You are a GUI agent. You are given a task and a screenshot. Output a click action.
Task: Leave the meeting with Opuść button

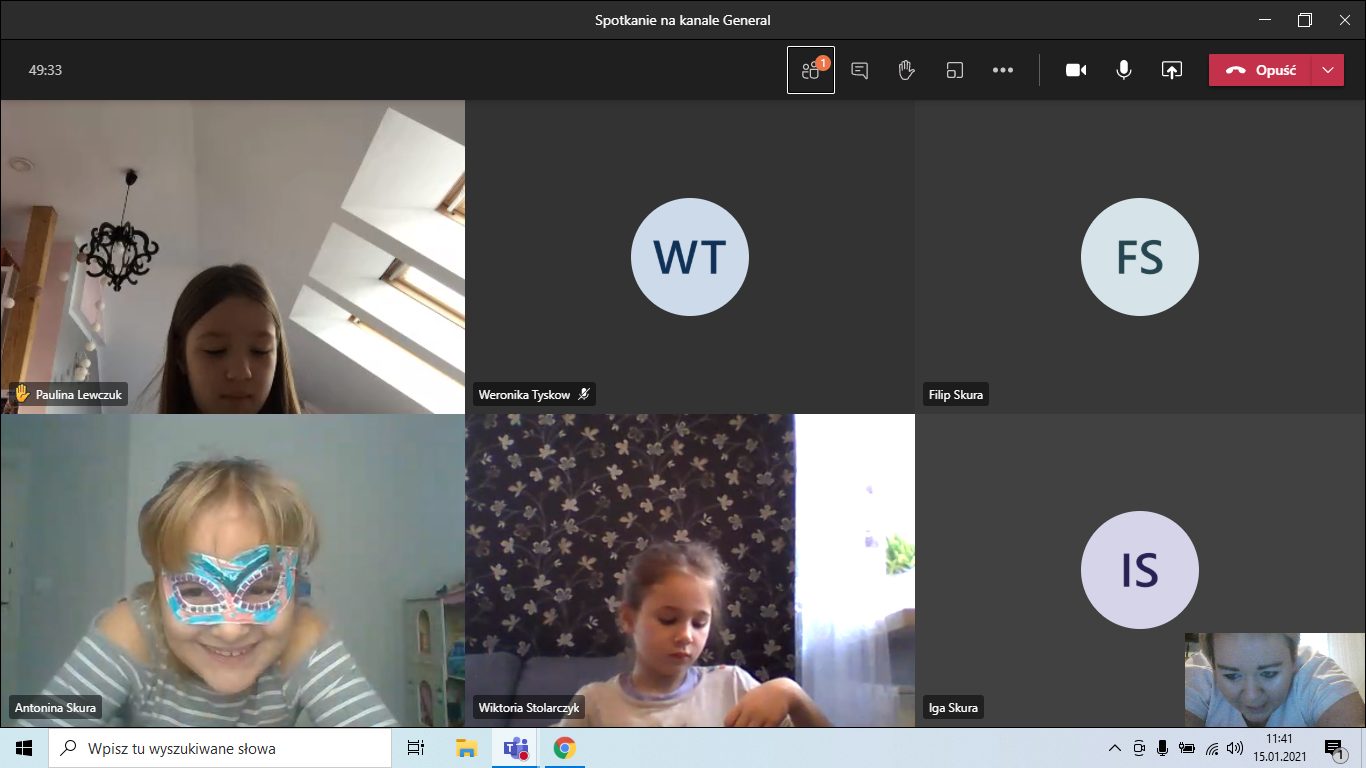pos(1260,70)
